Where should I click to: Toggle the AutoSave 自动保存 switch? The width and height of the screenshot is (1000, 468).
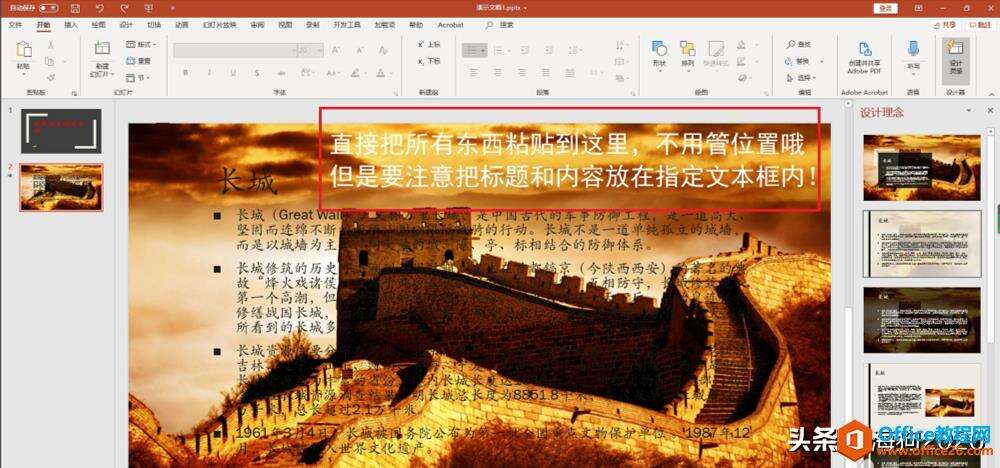tap(48, 8)
